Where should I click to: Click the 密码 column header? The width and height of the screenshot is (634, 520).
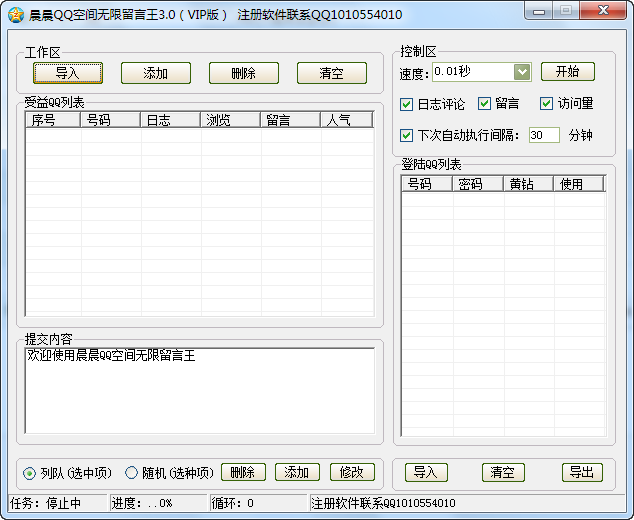coord(478,184)
